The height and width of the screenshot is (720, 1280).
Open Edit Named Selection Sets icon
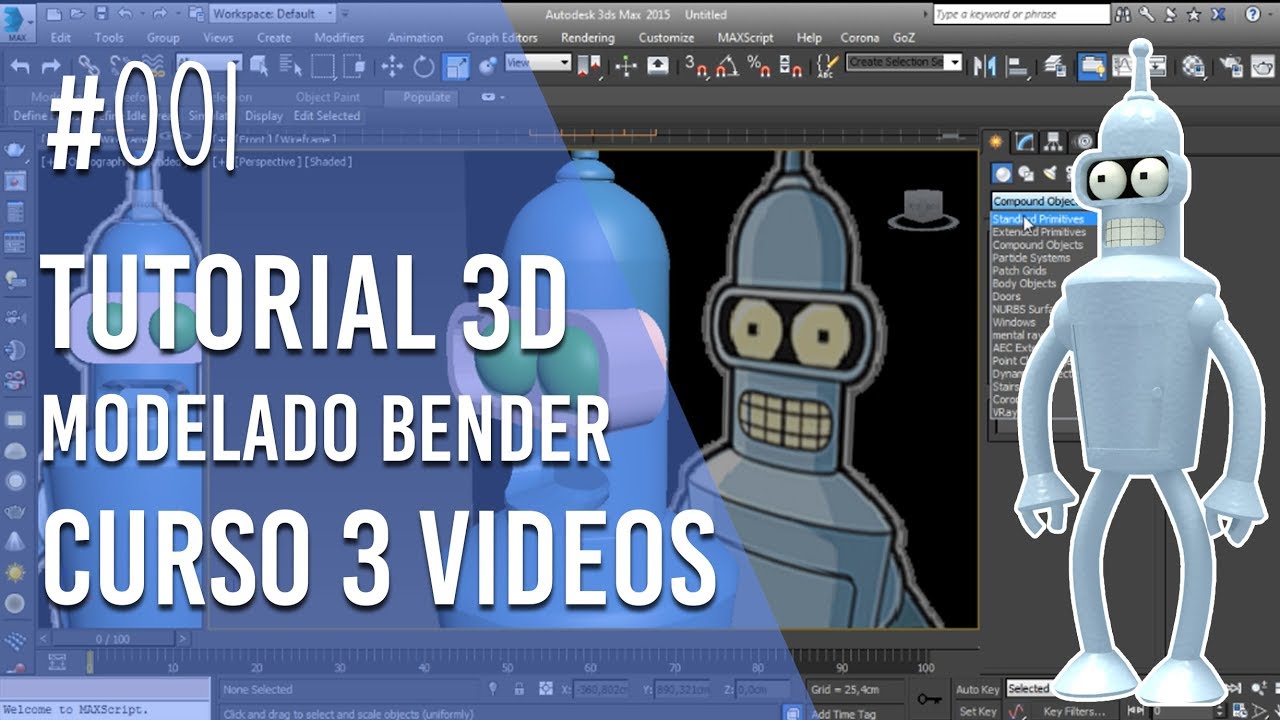coord(827,66)
